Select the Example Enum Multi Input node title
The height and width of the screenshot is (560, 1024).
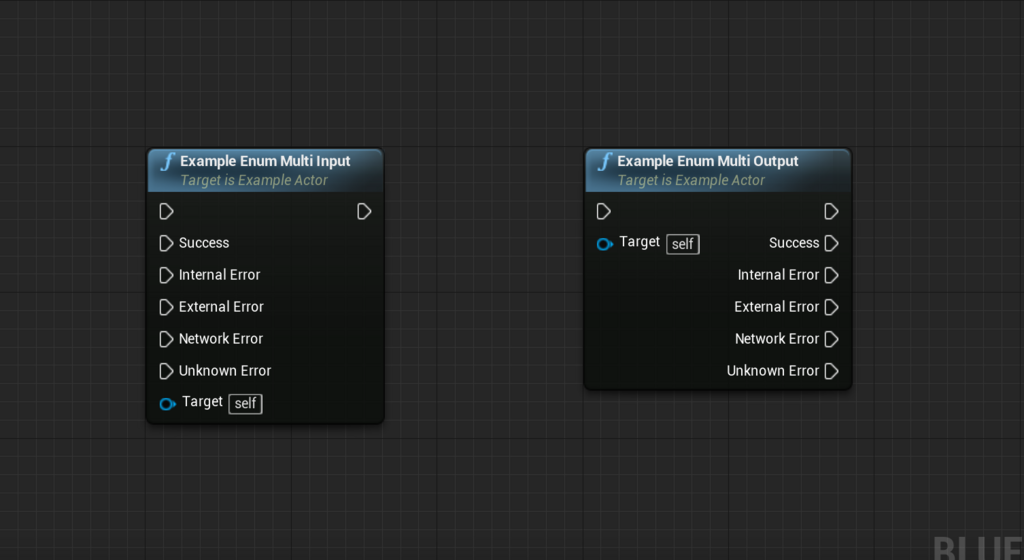point(265,161)
